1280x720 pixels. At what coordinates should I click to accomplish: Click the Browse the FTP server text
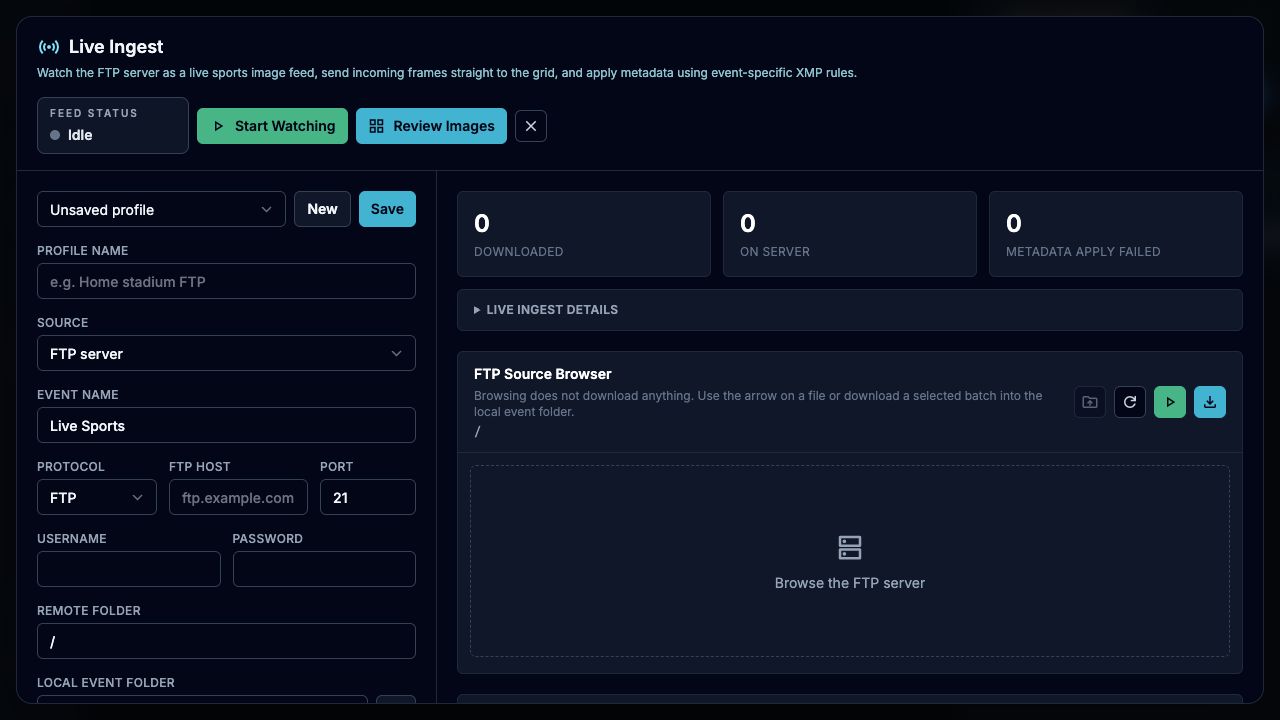(x=850, y=583)
